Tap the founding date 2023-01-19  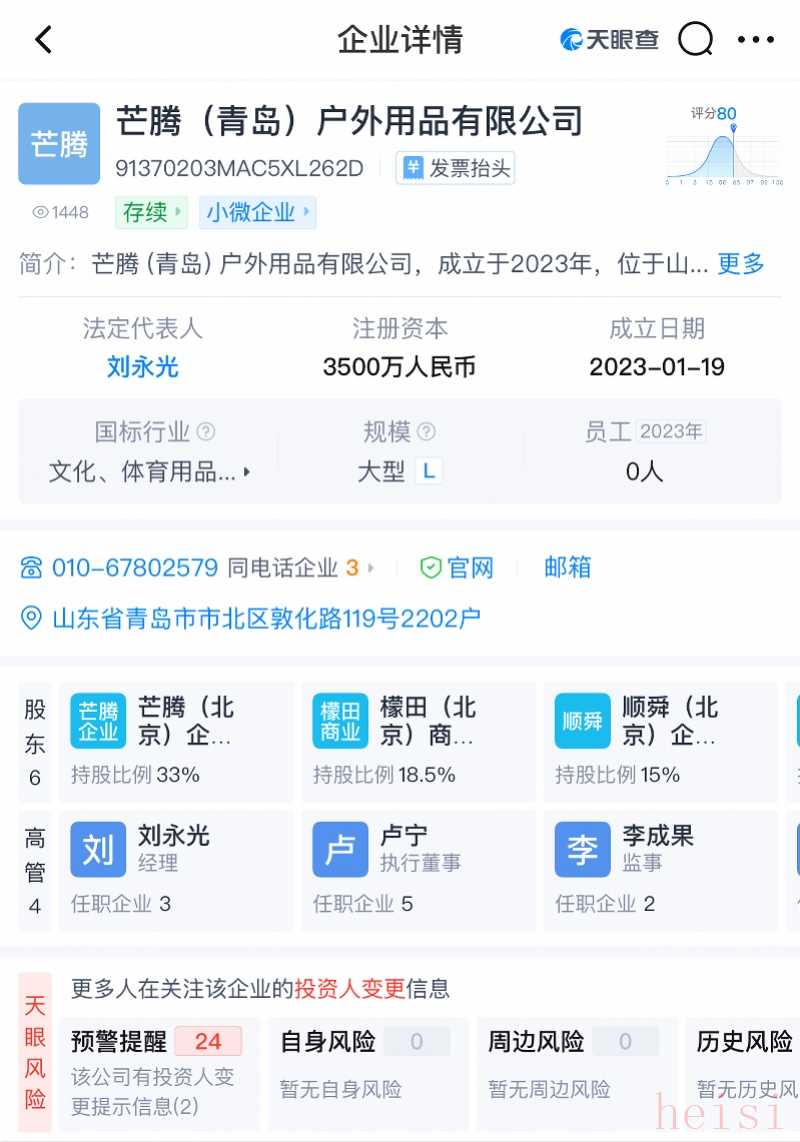657,366
